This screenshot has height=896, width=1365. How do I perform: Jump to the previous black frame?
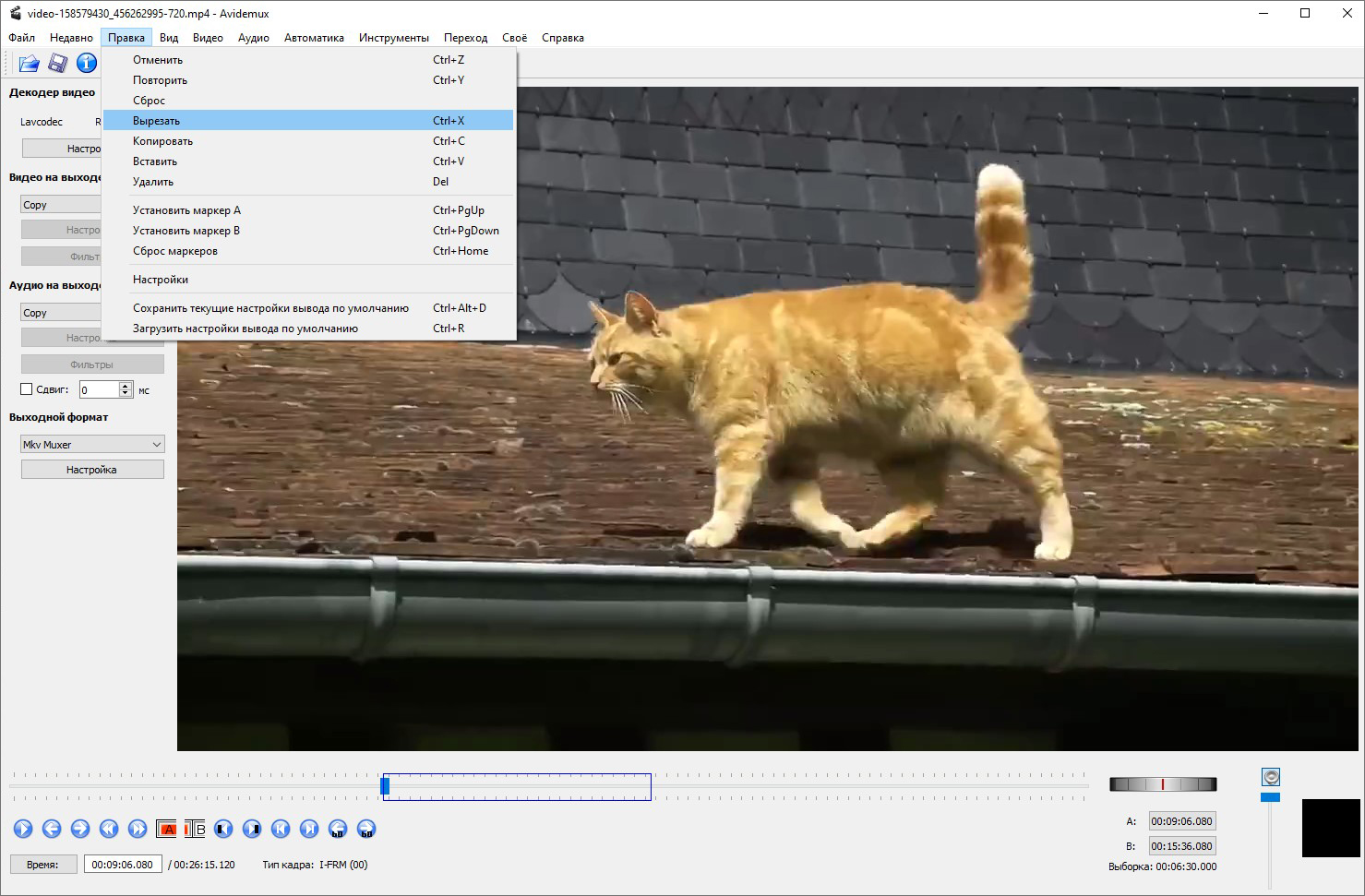coord(223,829)
